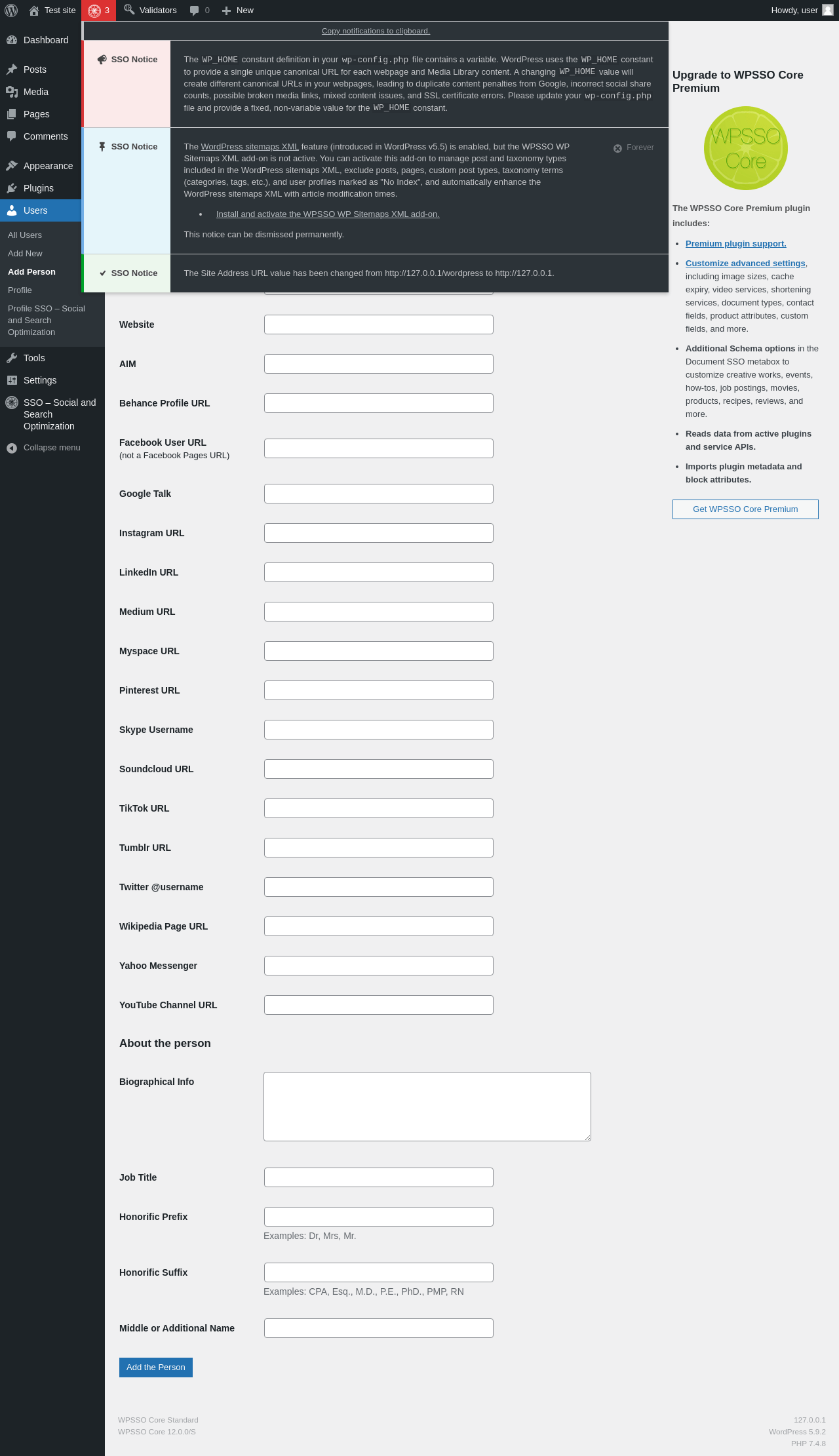Click the user avatar in the admin bar
Viewport: 839px width, 1456px height.
(x=828, y=10)
